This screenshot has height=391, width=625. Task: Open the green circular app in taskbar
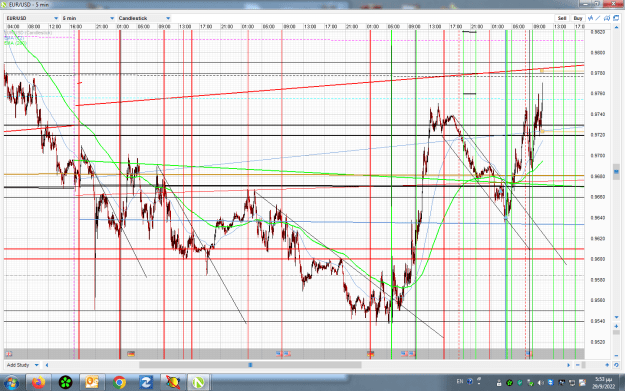coord(65,382)
